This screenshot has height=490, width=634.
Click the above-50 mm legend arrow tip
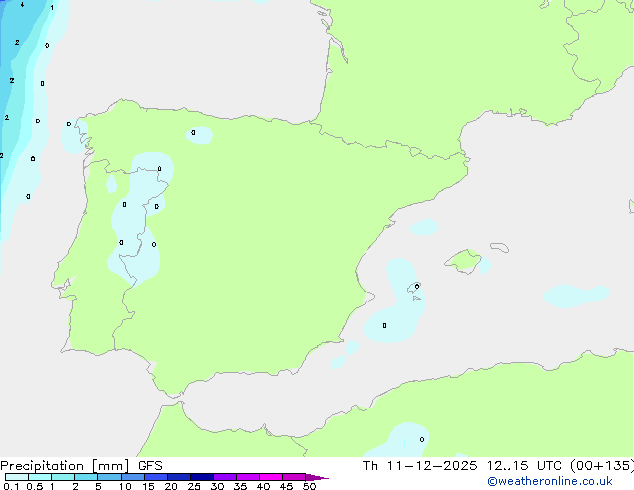click(317, 477)
